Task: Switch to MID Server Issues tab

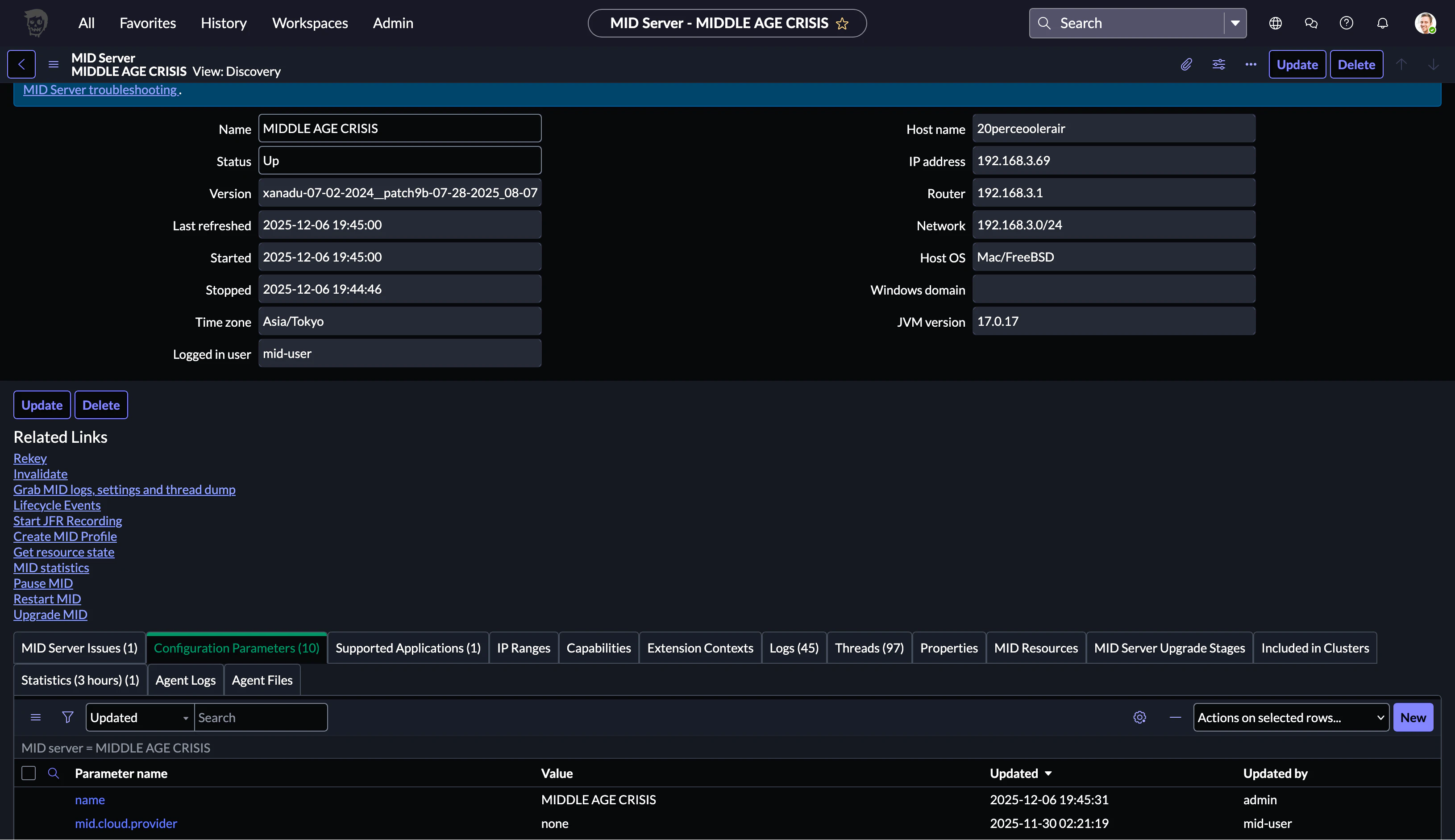Action: (x=79, y=648)
